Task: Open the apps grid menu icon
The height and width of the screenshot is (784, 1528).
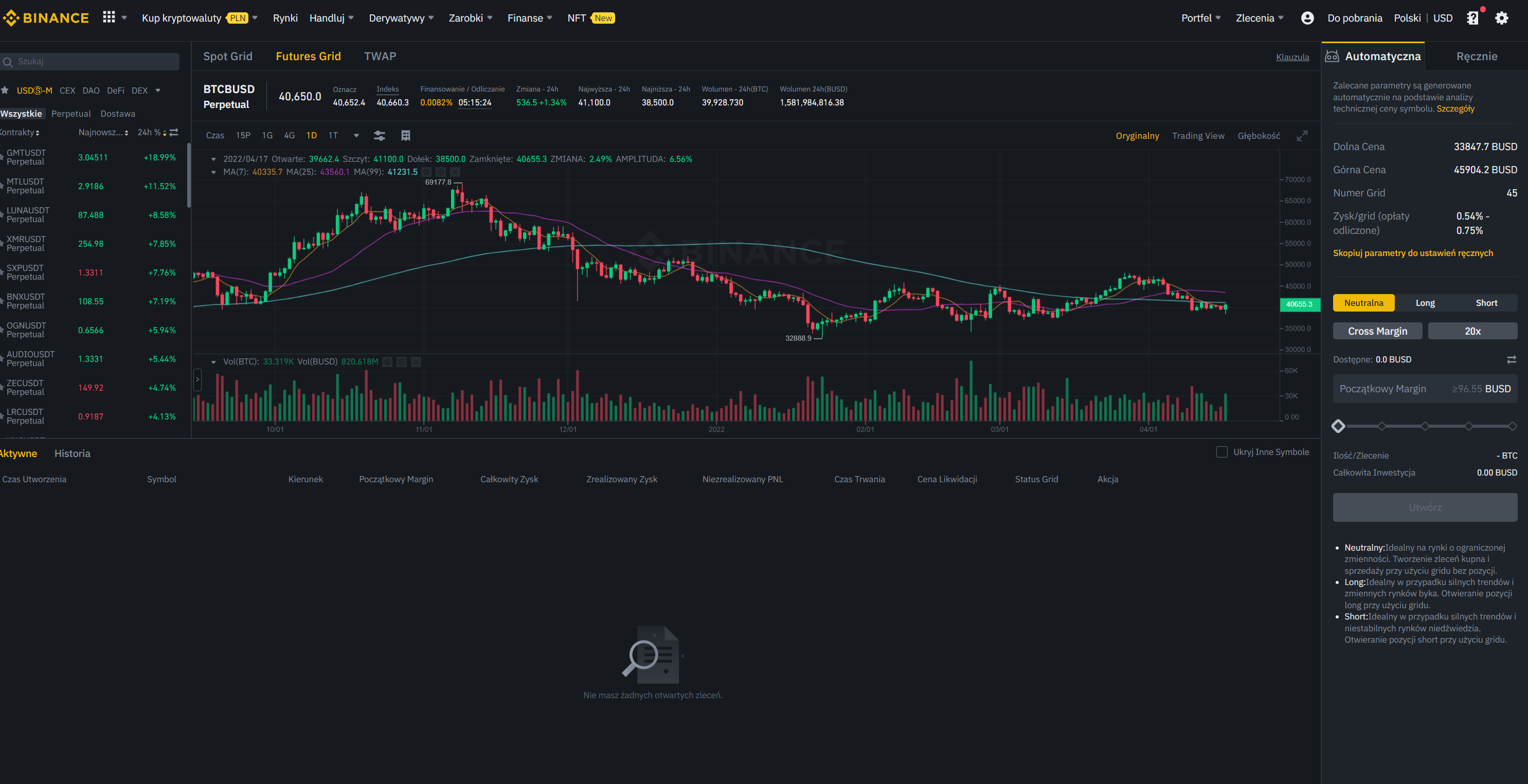Action: 109,17
